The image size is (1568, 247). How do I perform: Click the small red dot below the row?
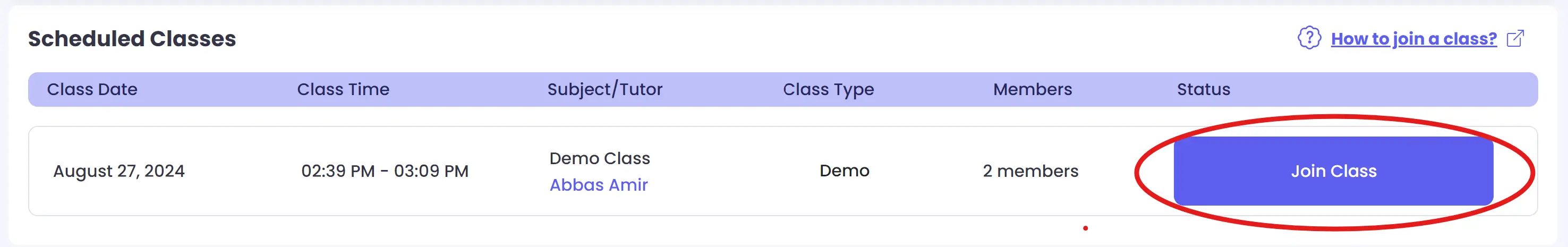tap(1085, 228)
